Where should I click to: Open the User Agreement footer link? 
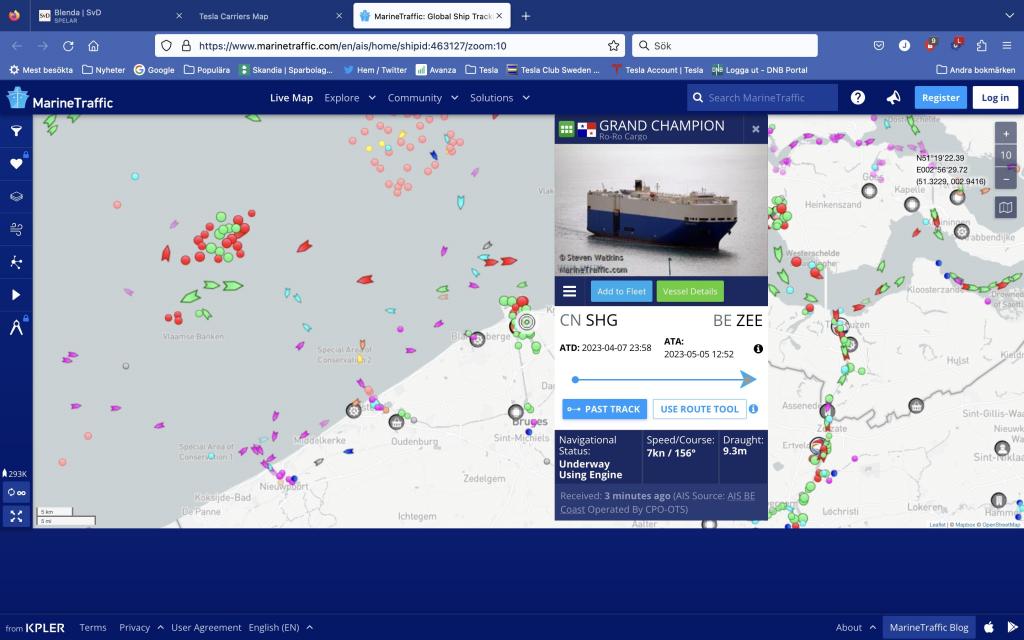click(206, 628)
